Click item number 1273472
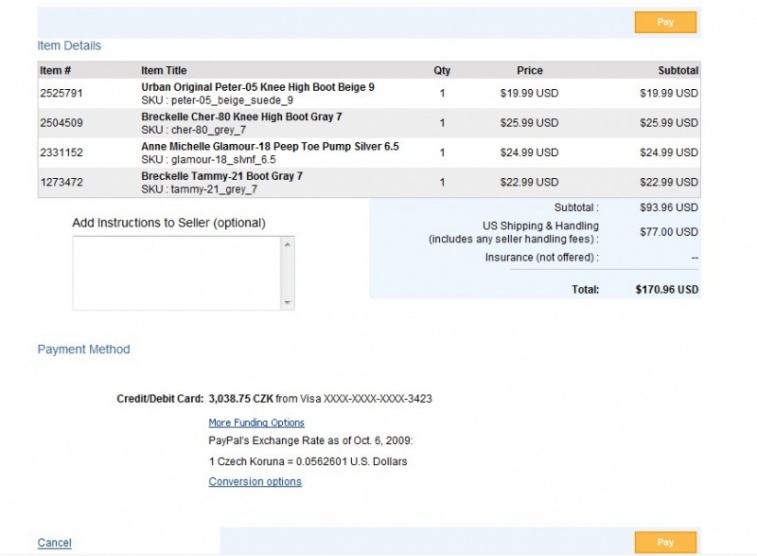 pyautogui.click(x=61, y=182)
